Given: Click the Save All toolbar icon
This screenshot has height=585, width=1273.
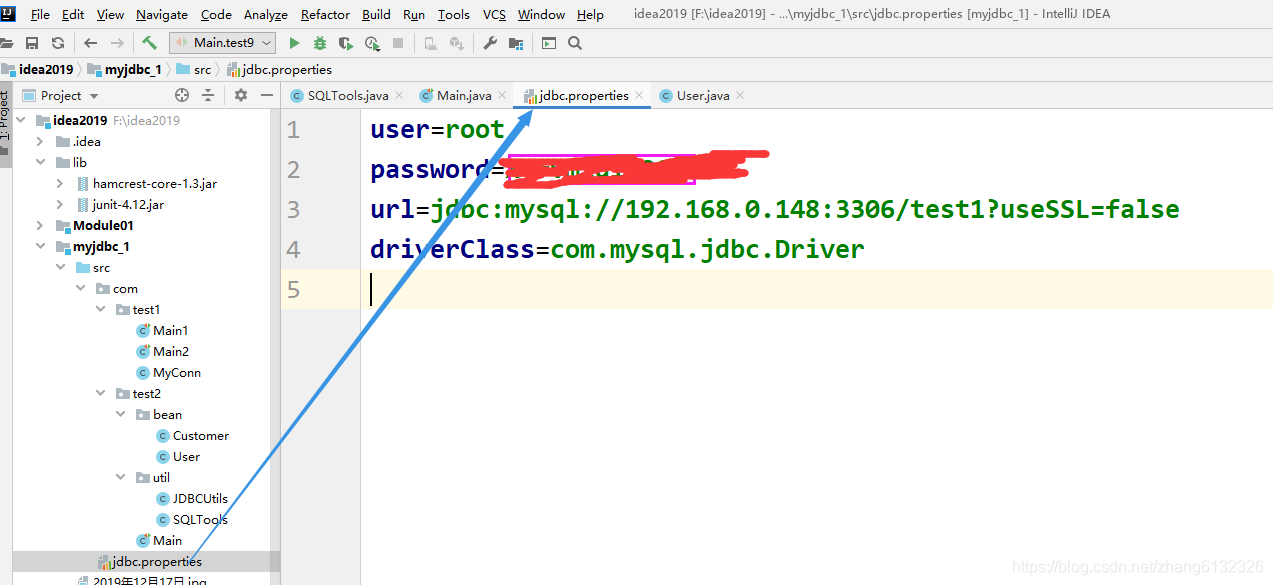Looking at the screenshot, I should (32, 43).
